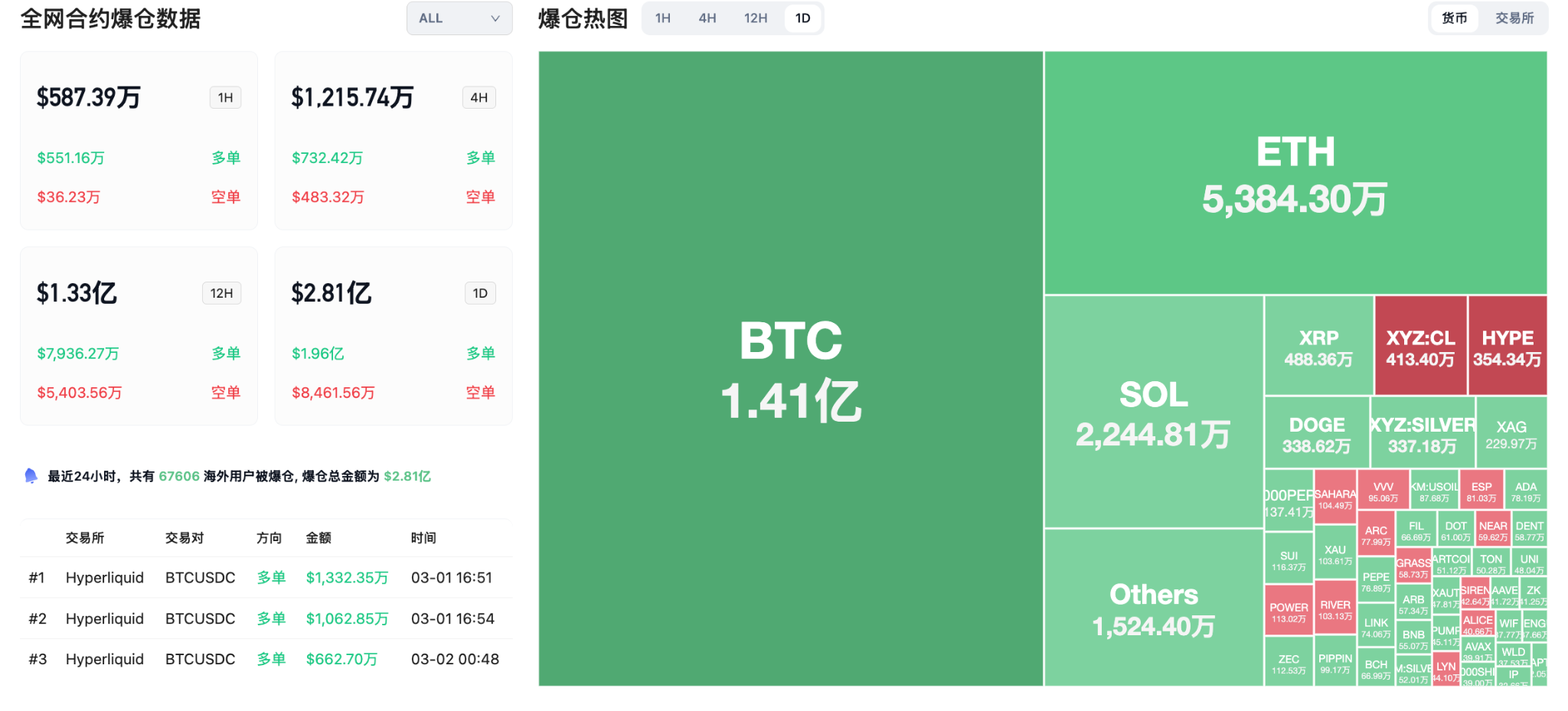Switch heatmap to 4H timeframe

point(707,18)
